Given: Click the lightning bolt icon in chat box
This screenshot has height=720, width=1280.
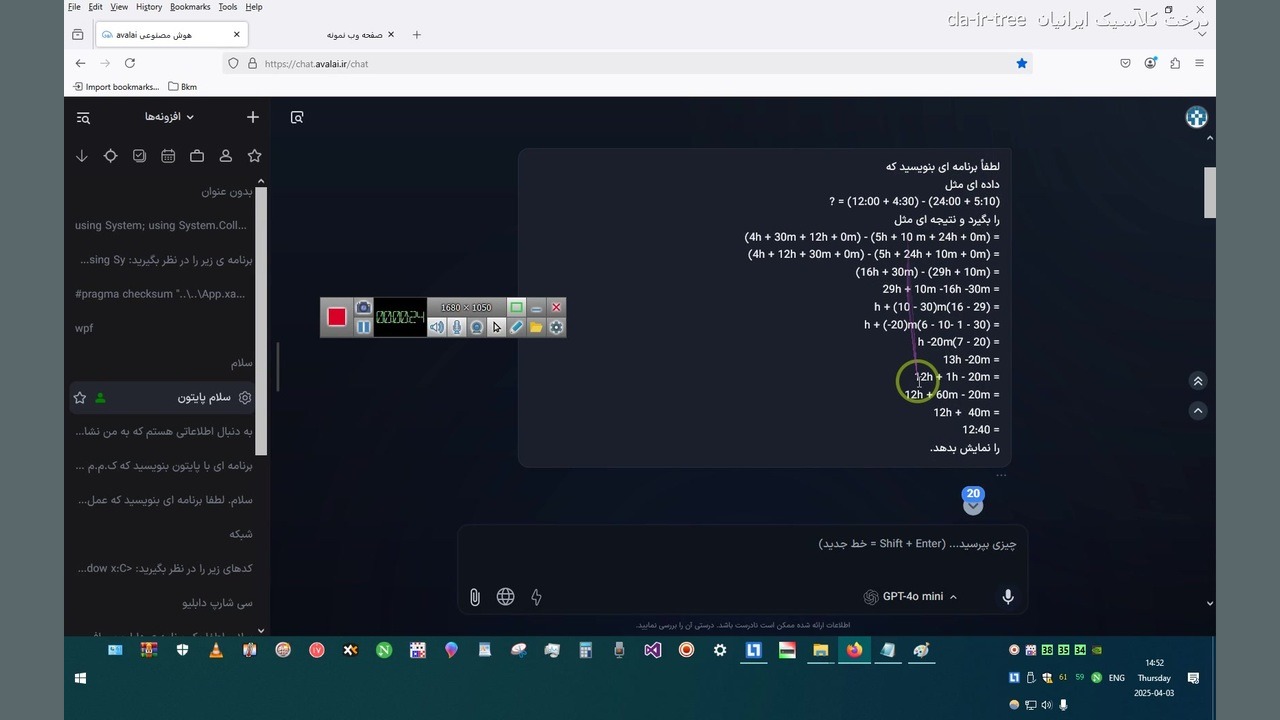Looking at the screenshot, I should click(537, 597).
